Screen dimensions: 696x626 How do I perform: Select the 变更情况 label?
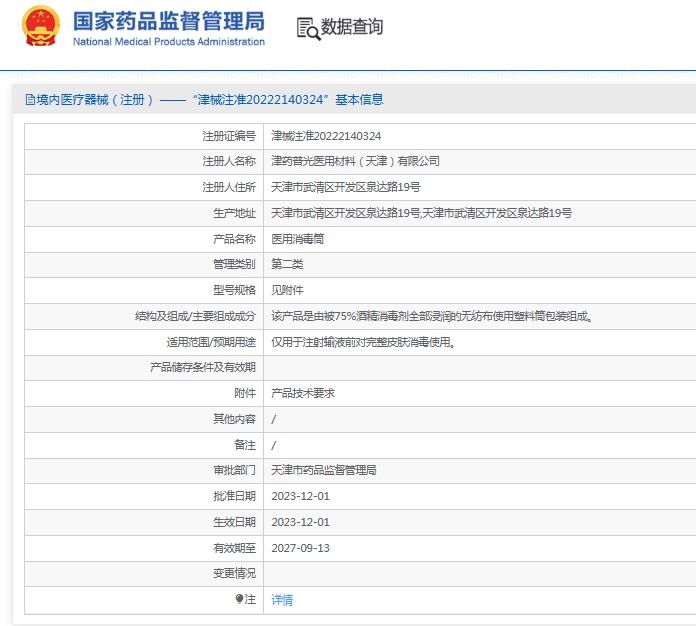click(x=234, y=573)
